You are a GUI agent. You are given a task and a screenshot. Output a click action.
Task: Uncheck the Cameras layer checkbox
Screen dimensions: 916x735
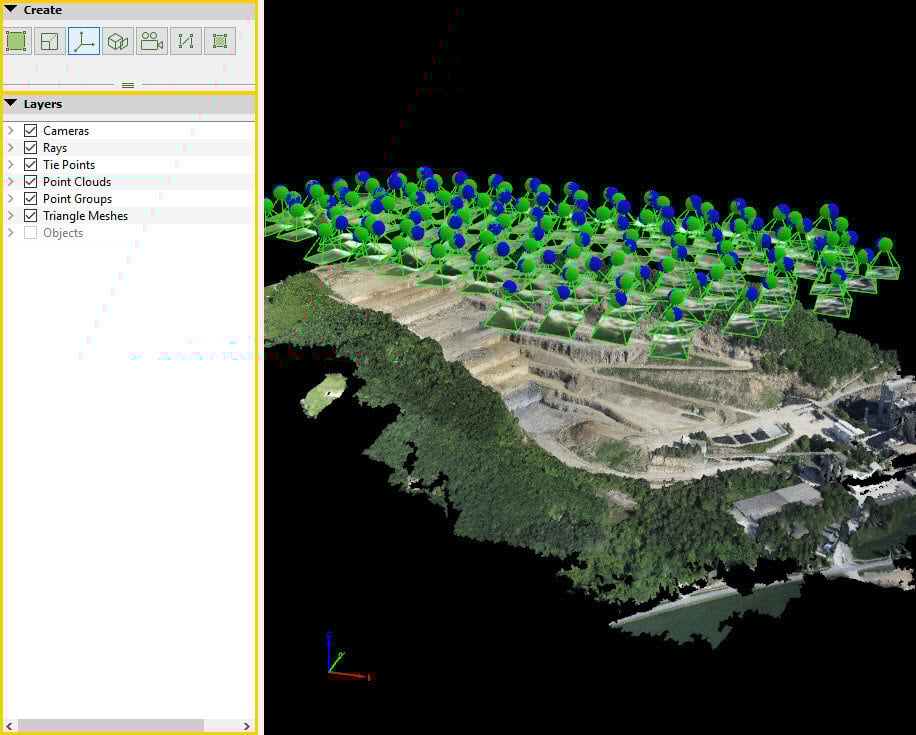tap(30, 131)
